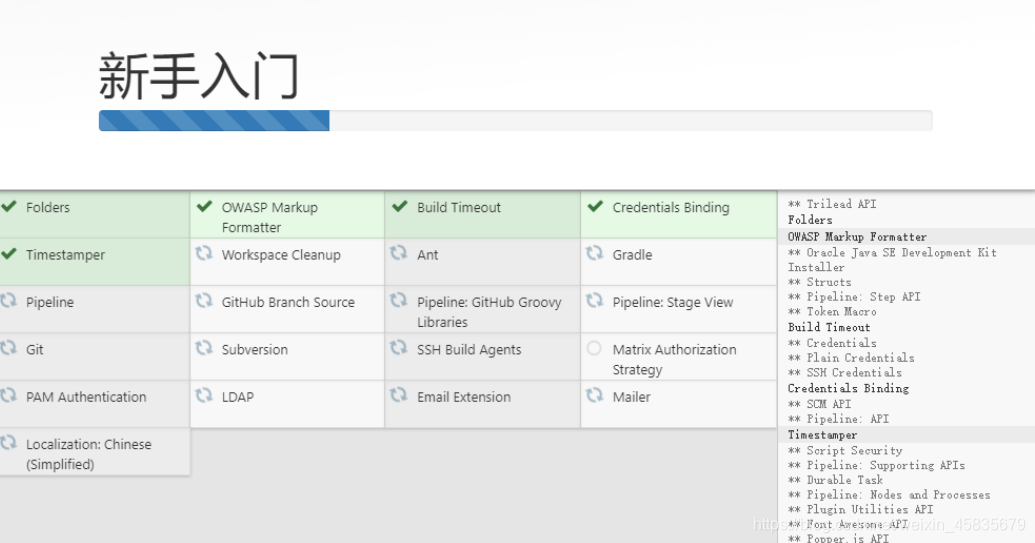Click the '** Pipeline: Step API' log line
The image size is (1035, 543).
[853, 297]
